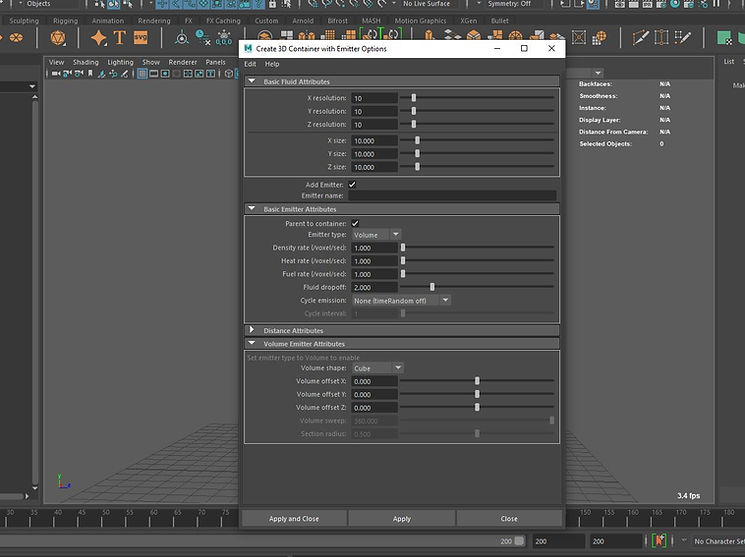Switch to the Rigging shelf tab

[65, 21]
